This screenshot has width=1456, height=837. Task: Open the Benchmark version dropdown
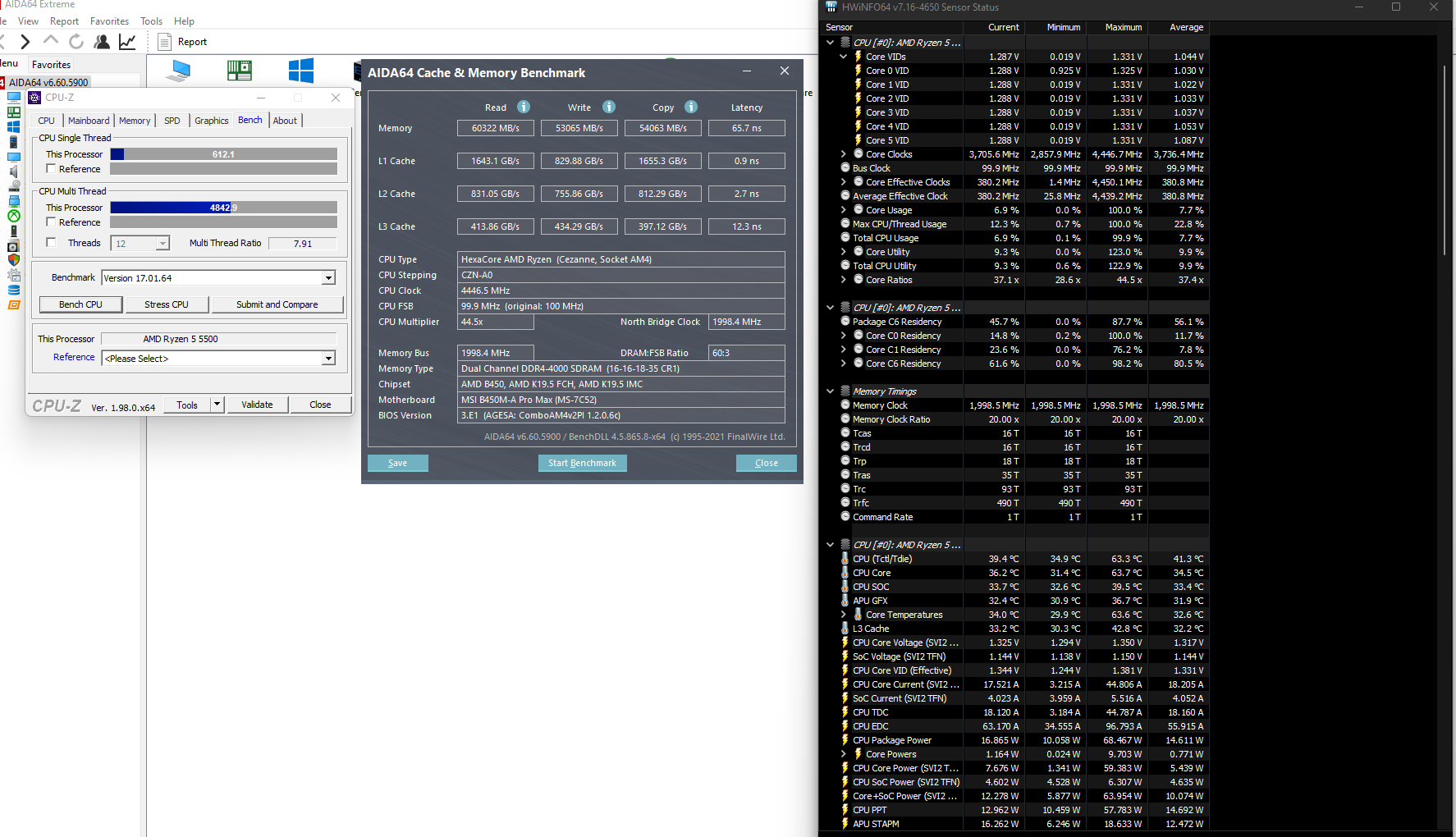328,278
